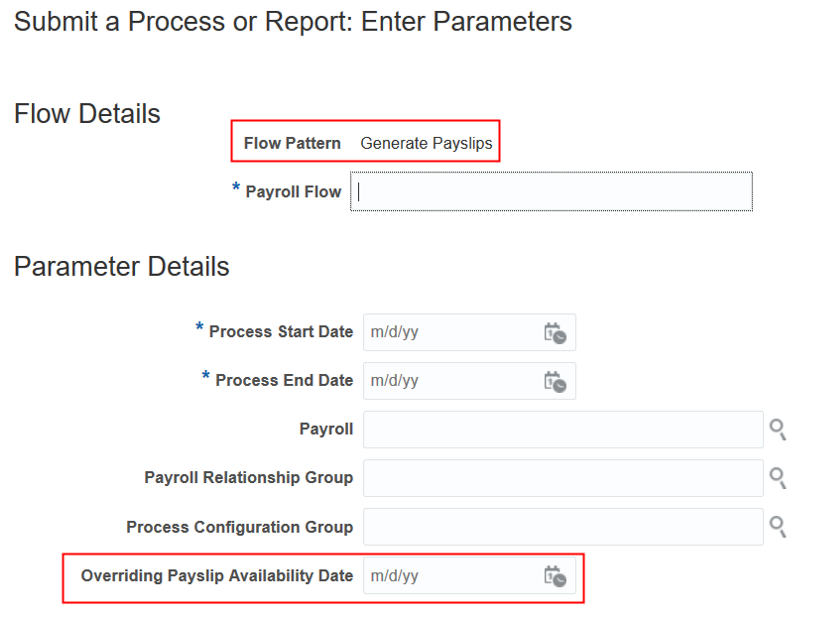Click the Payroll Relationship Group search icon

click(x=777, y=478)
